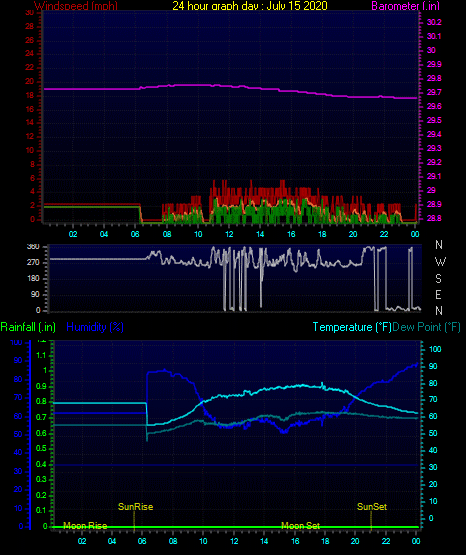Click humidity scale value 90
Viewport: 466px width, 555px height.
click(x=18, y=360)
